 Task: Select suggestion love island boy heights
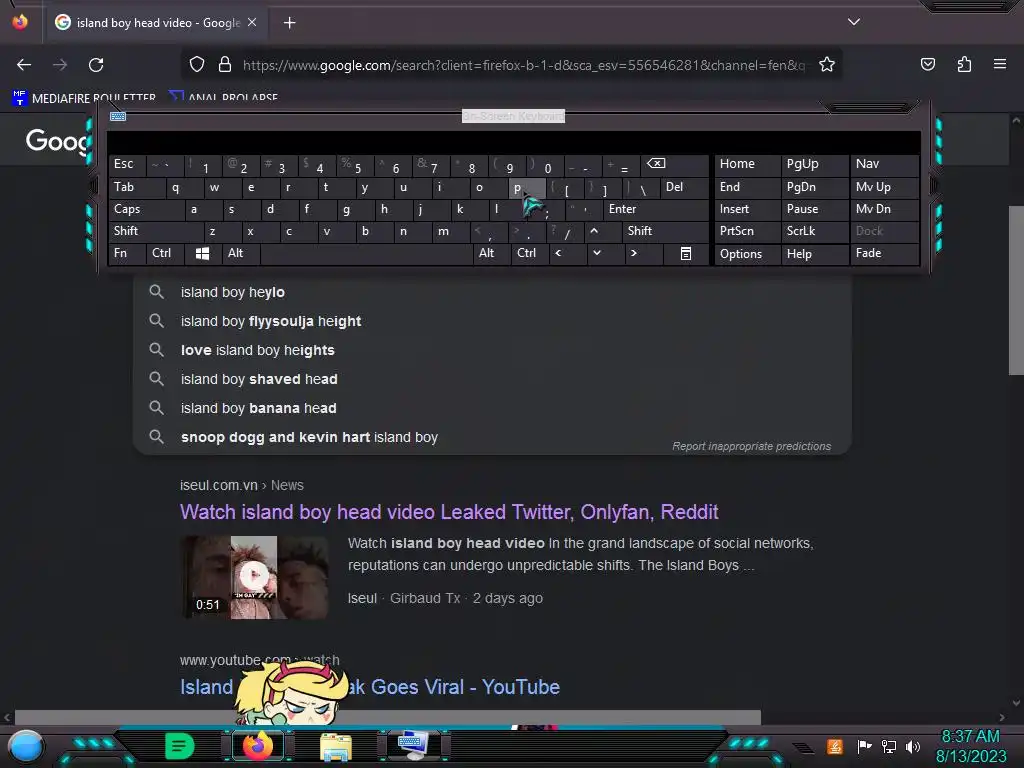click(x=492, y=350)
